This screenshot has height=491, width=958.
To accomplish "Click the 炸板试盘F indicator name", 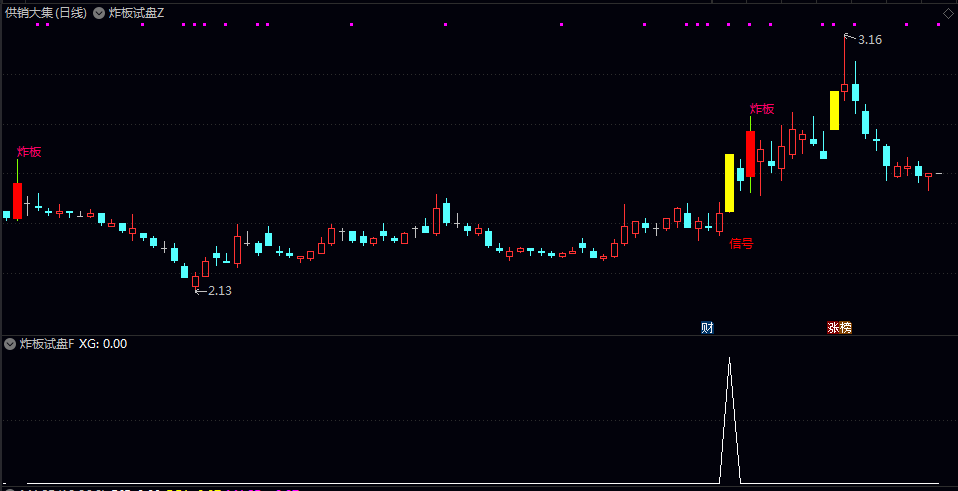I will 47,344.
